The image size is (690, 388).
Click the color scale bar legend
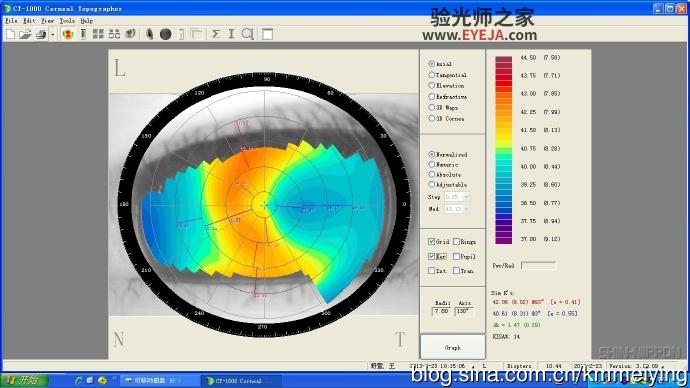click(503, 150)
